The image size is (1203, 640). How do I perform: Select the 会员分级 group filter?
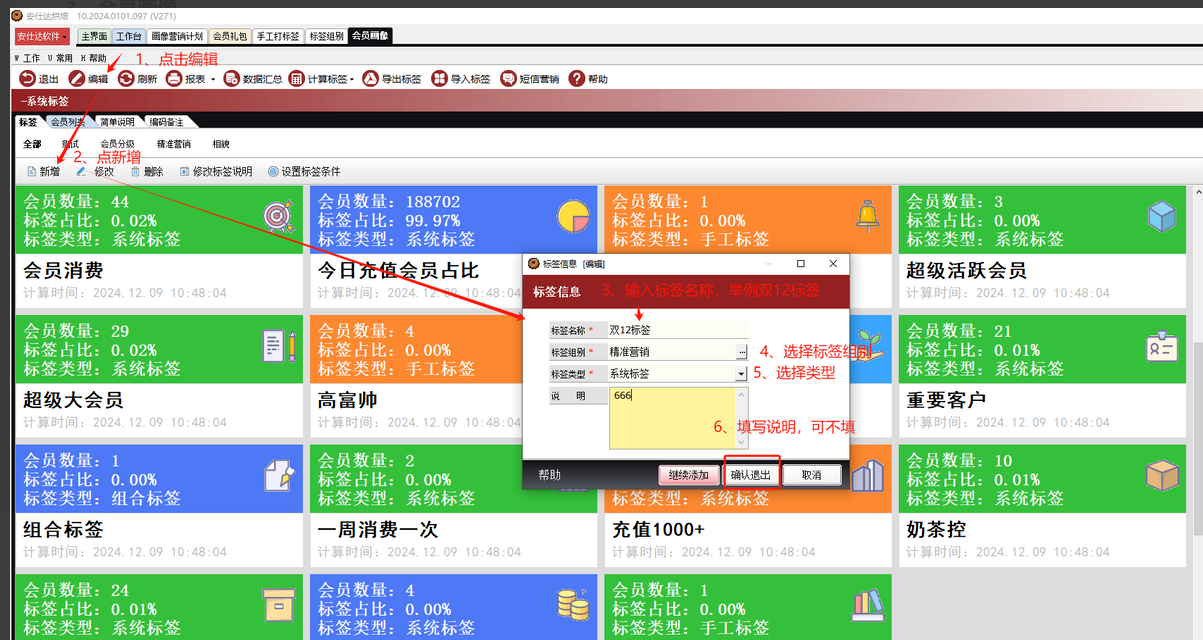(117, 144)
